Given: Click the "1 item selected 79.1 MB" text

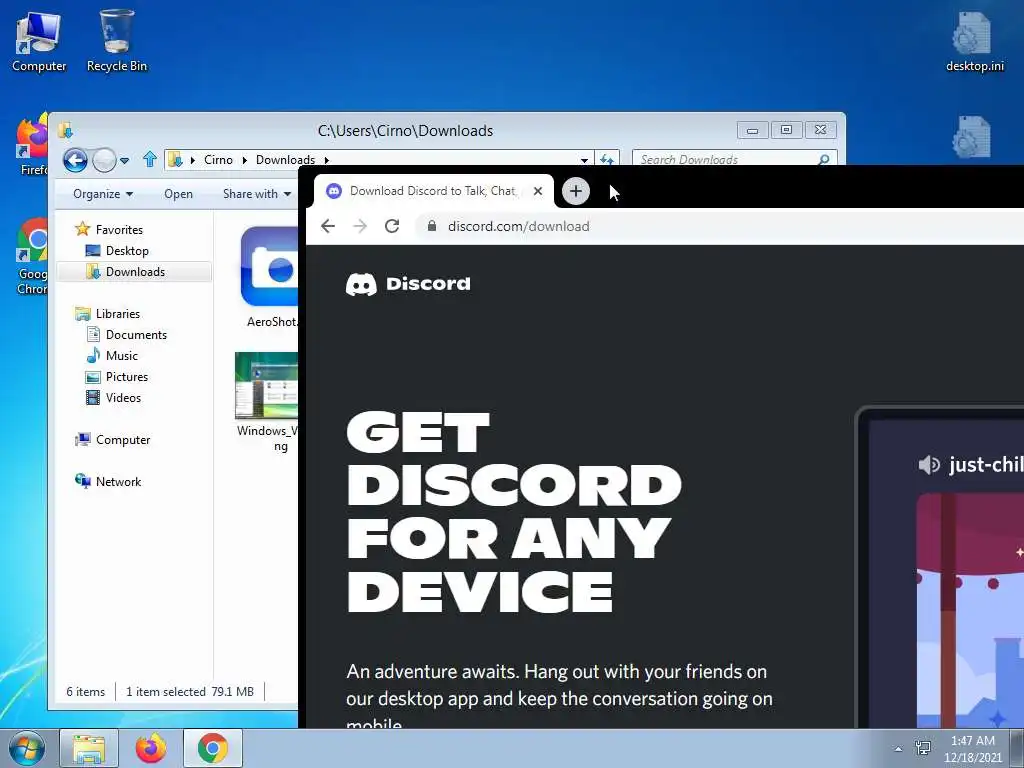Looking at the screenshot, I should 190,692.
